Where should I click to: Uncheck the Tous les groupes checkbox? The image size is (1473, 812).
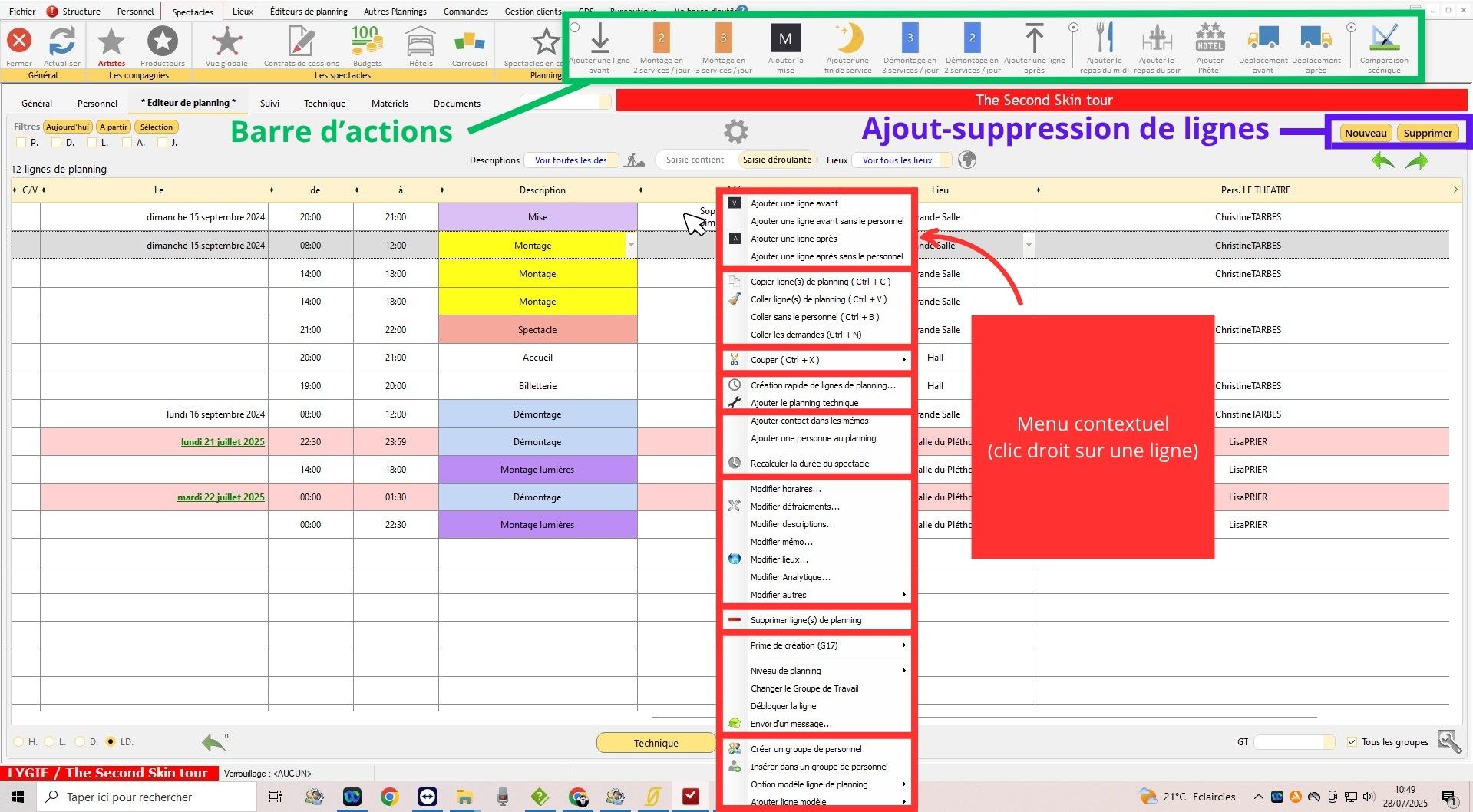(1352, 742)
